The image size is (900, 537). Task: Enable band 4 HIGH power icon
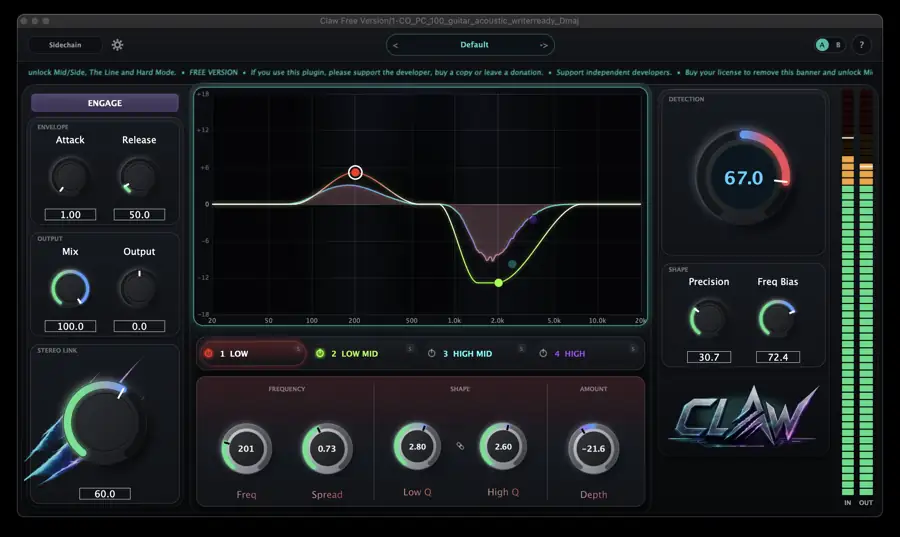click(543, 353)
